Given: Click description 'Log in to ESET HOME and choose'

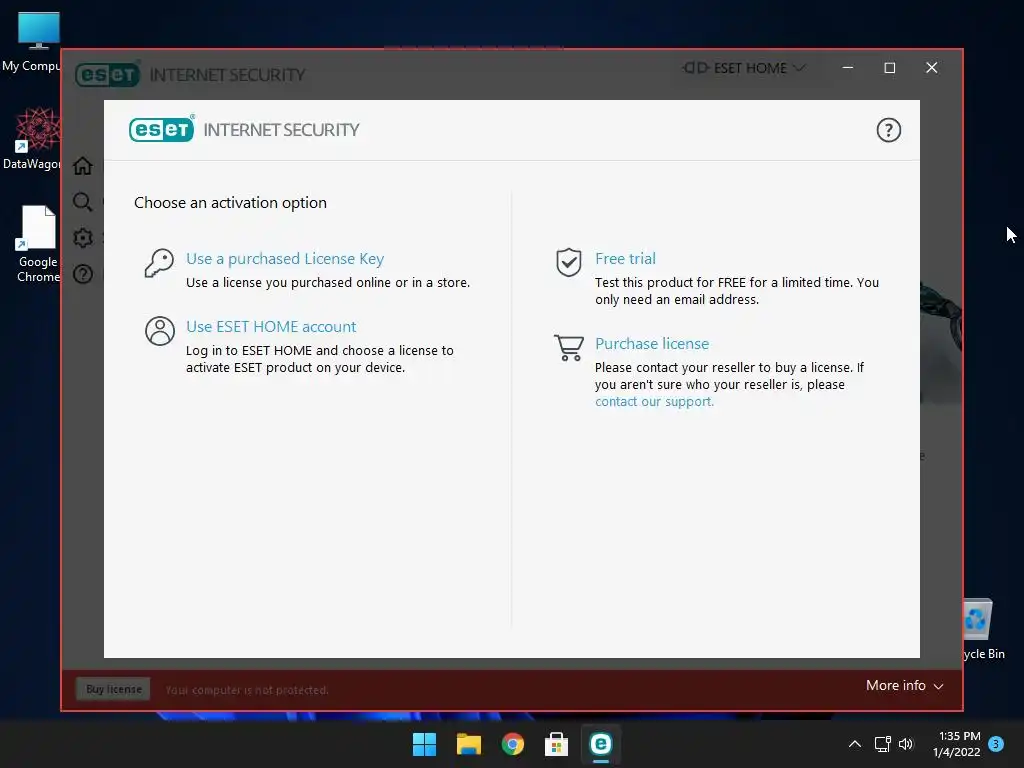Looking at the screenshot, I should [x=319, y=359].
